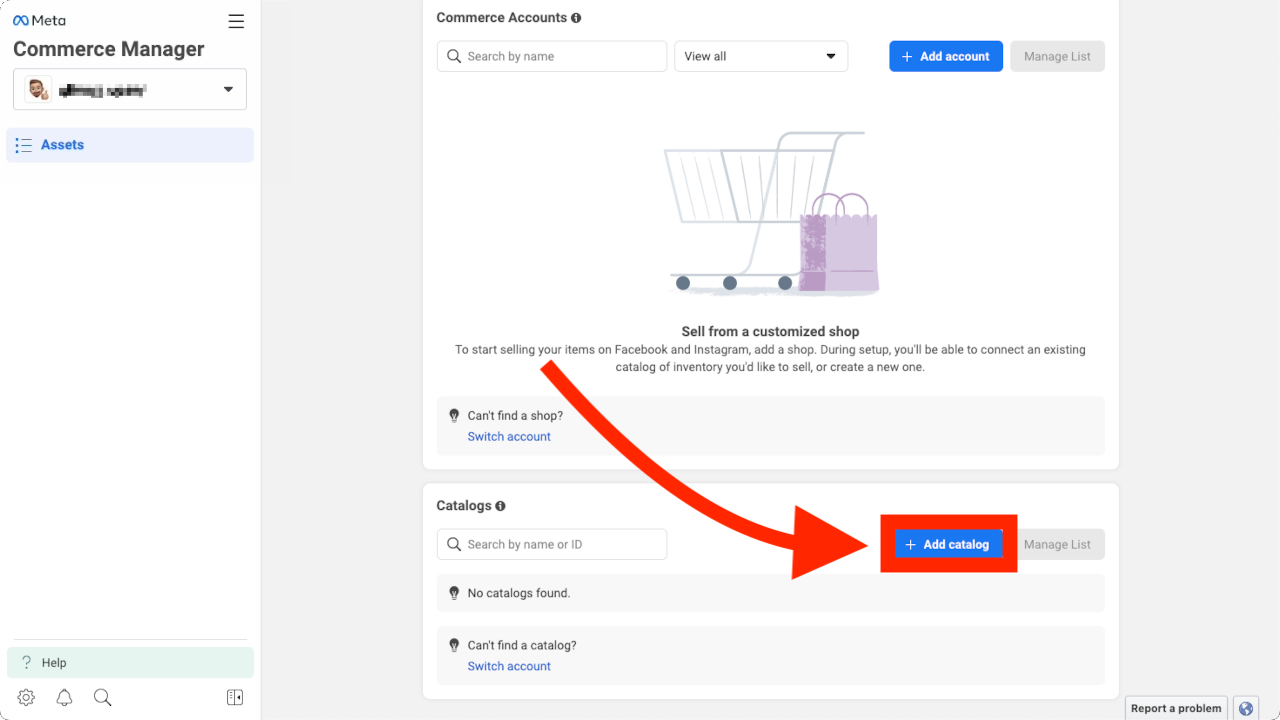
Task: Open the hamburger menu in sidebar
Action: tap(236, 21)
